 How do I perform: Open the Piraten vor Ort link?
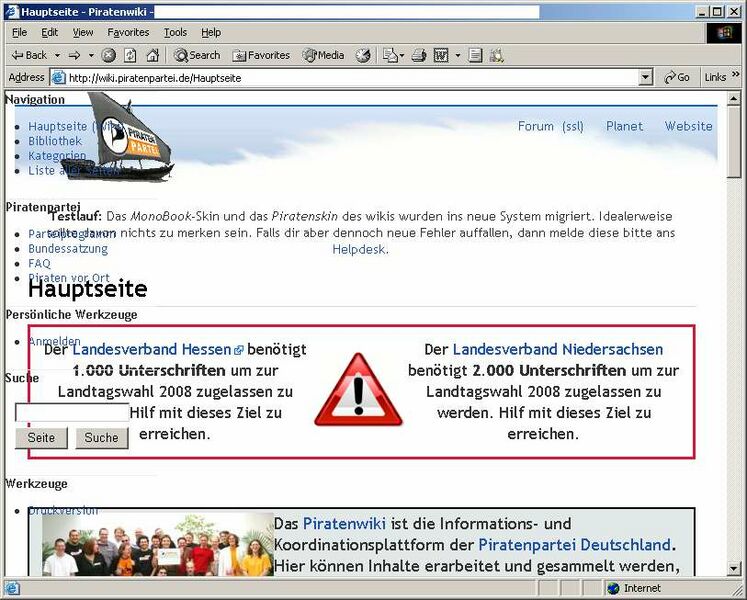tap(69, 278)
